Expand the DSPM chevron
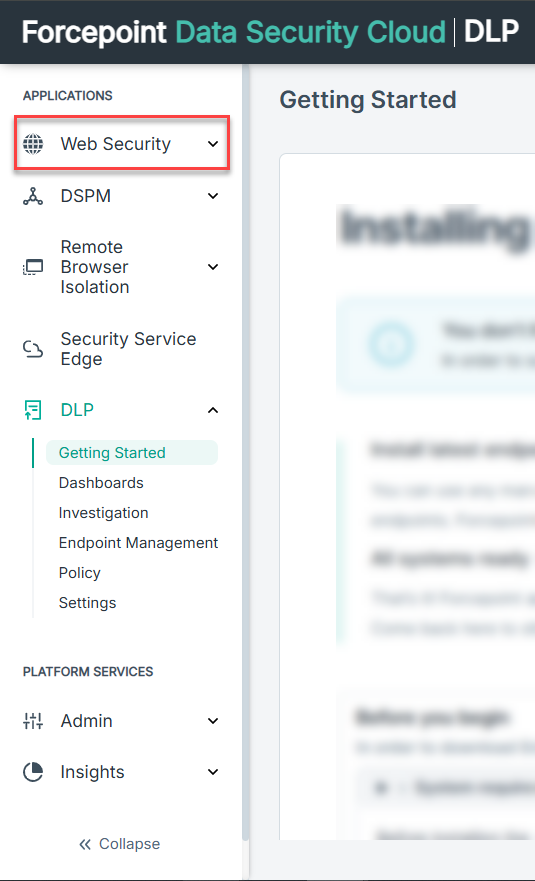This screenshot has width=535, height=881. point(213,196)
